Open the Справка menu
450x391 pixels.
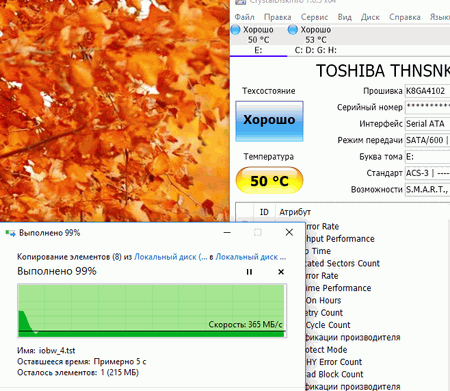tap(404, 17)
